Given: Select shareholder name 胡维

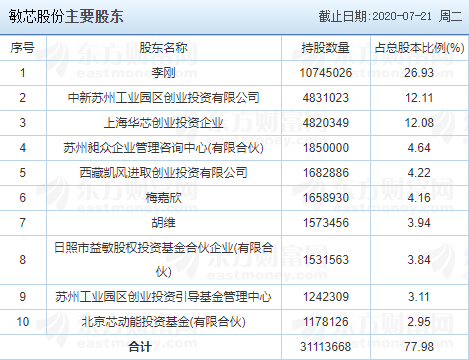Looking at the screenshot, I should tap(163, 223).
